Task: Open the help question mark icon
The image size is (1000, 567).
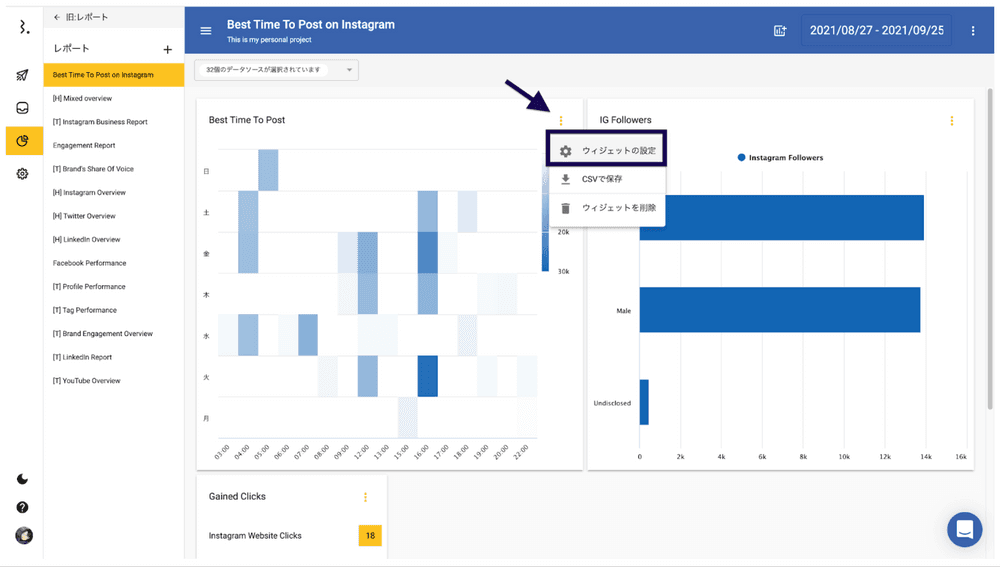Action: (23, 507)
